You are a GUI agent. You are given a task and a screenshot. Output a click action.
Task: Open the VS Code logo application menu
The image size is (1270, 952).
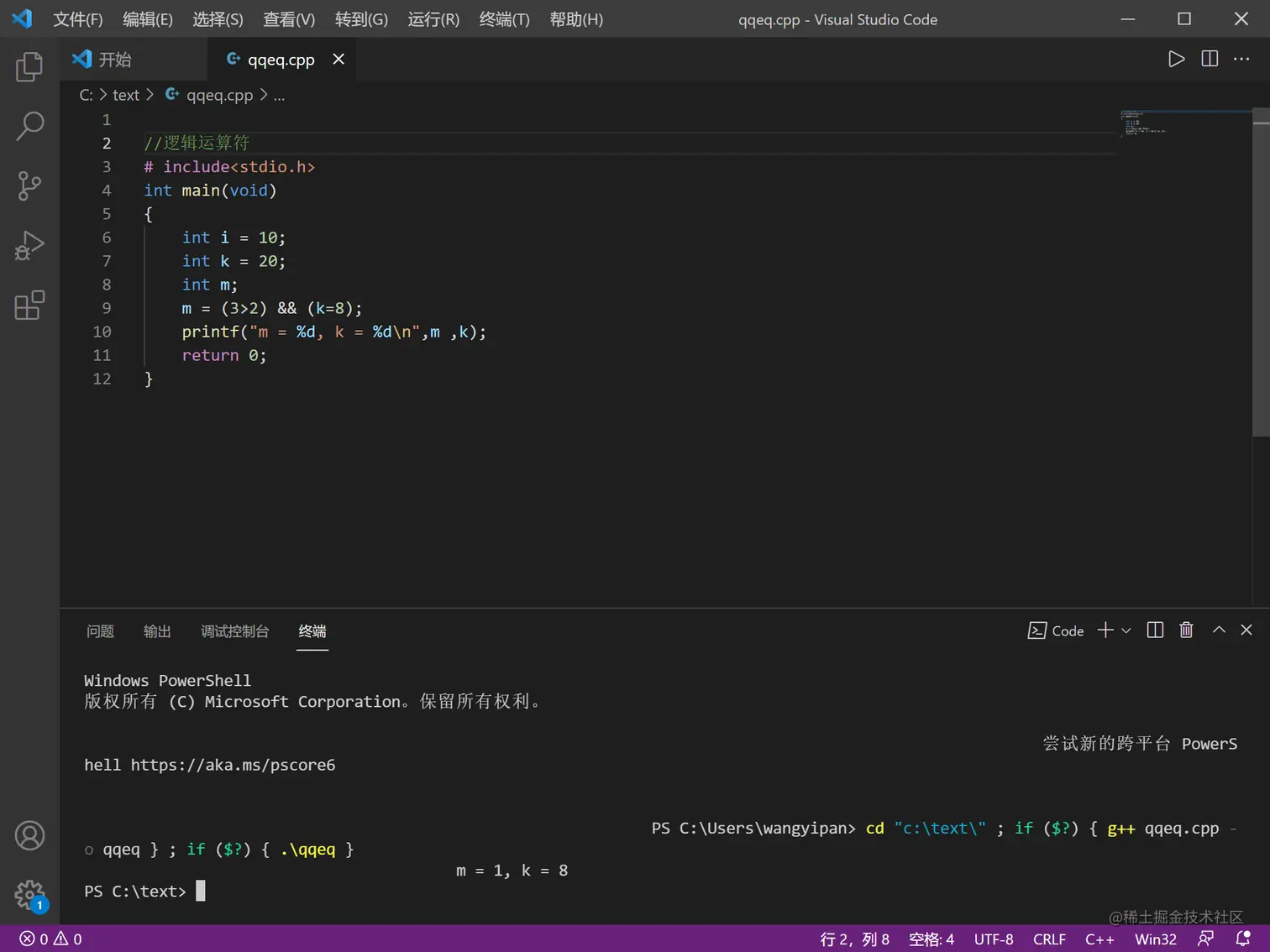click(22, 18)
